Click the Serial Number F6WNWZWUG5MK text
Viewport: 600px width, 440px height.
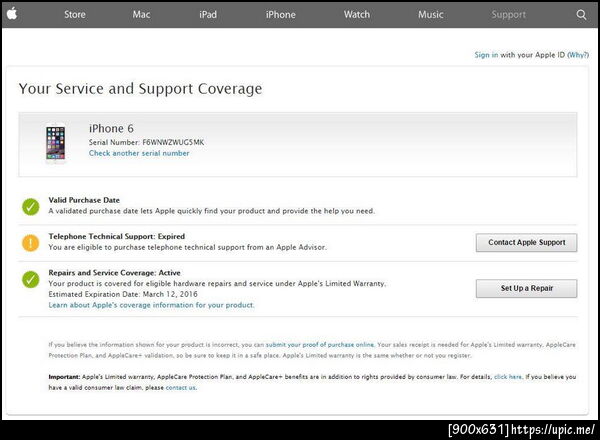(146, 142)
